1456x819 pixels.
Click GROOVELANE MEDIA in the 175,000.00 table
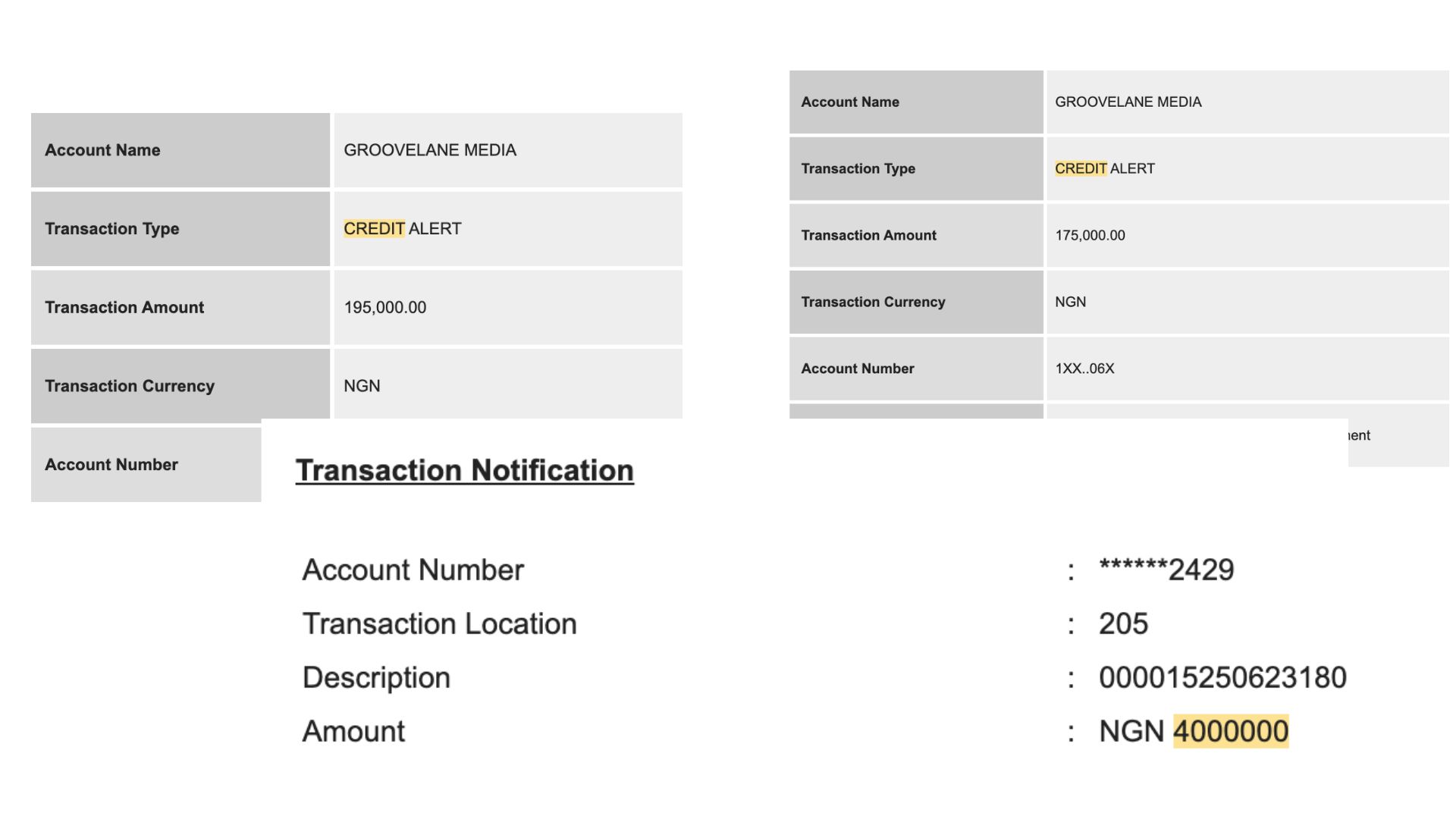(x=1128, y=102)
